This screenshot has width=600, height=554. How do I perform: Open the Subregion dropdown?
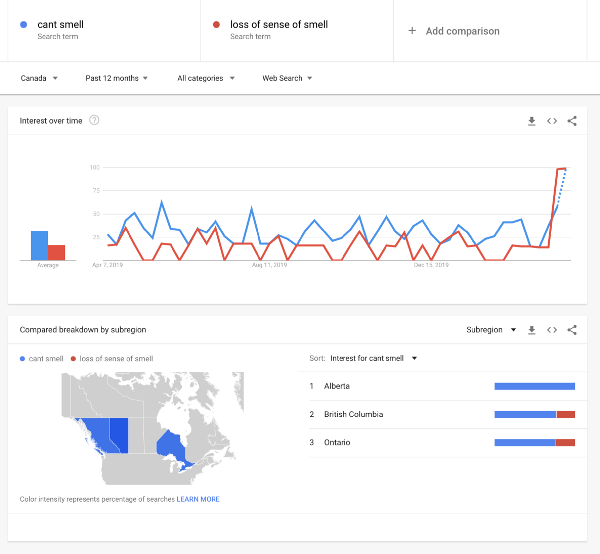click(x=491, y=330)
